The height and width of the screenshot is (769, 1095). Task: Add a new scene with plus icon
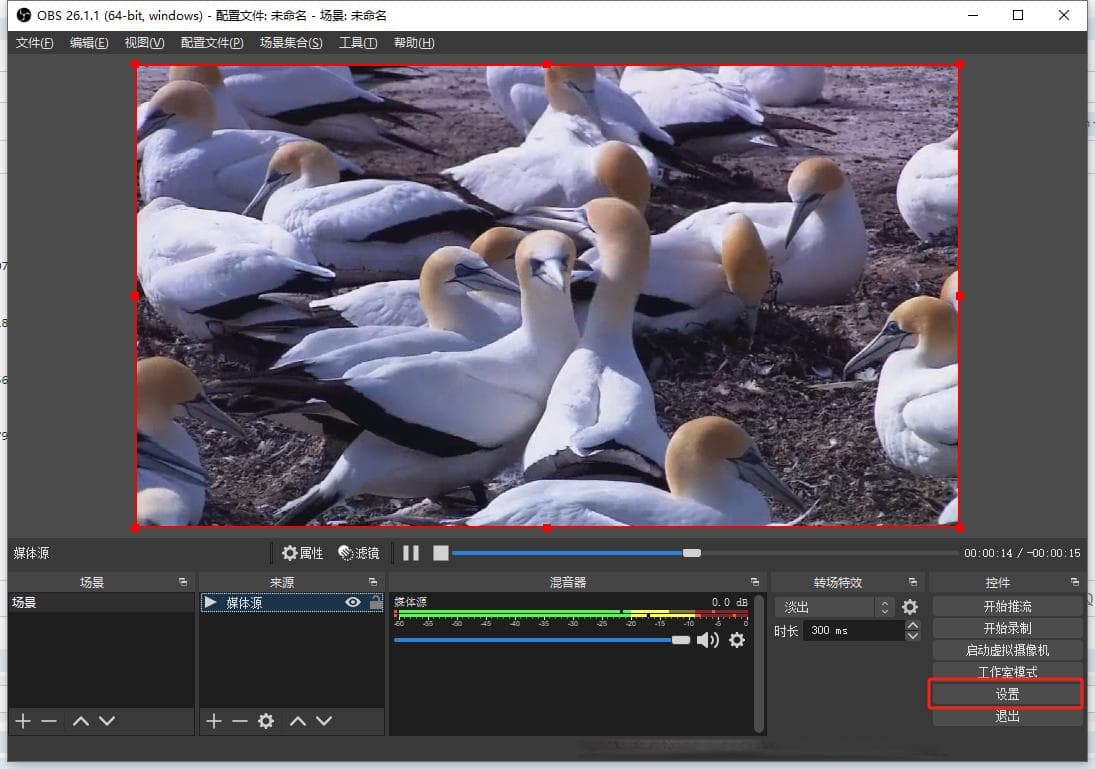coord(23,721)
